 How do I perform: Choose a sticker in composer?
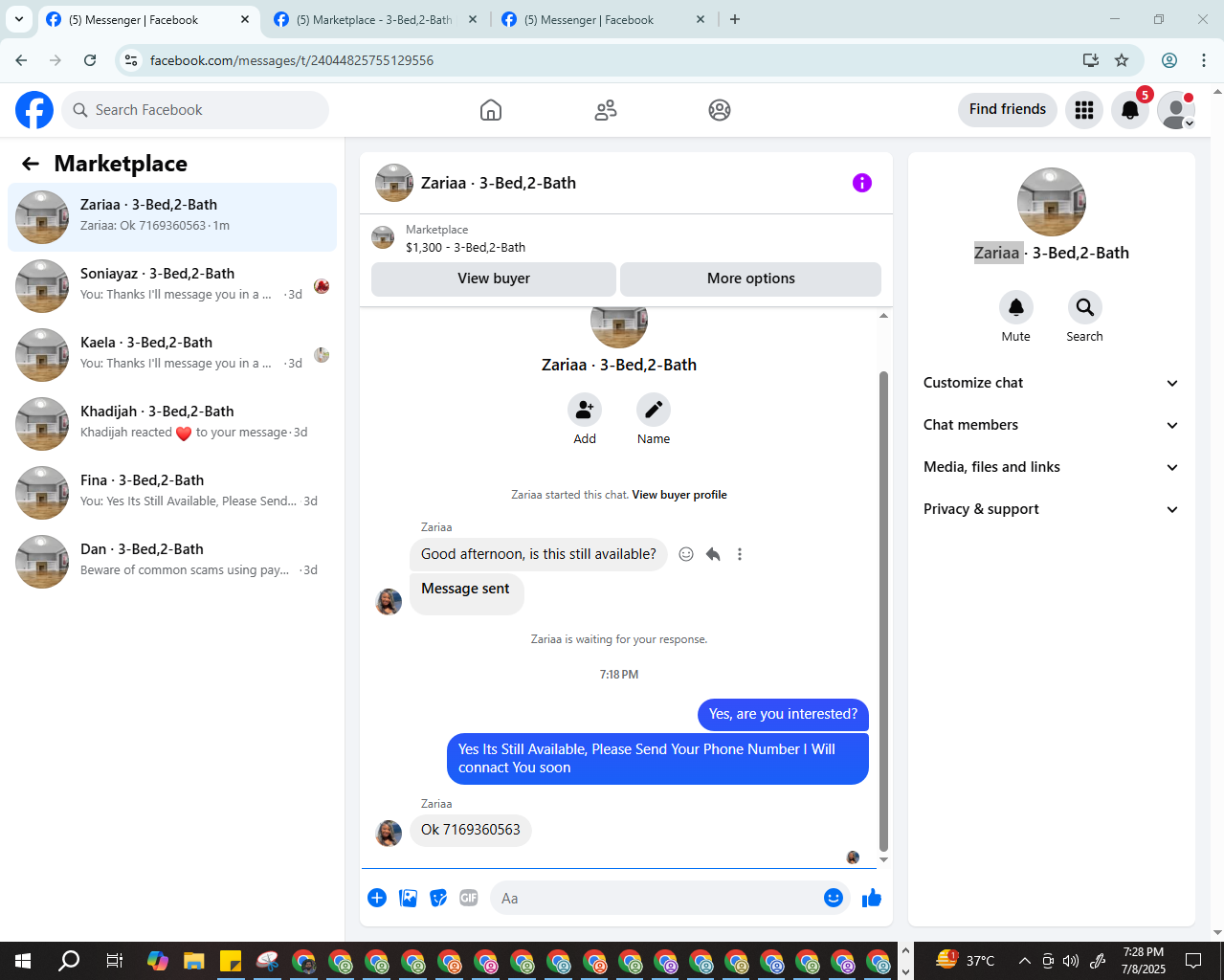pos(438,898)
